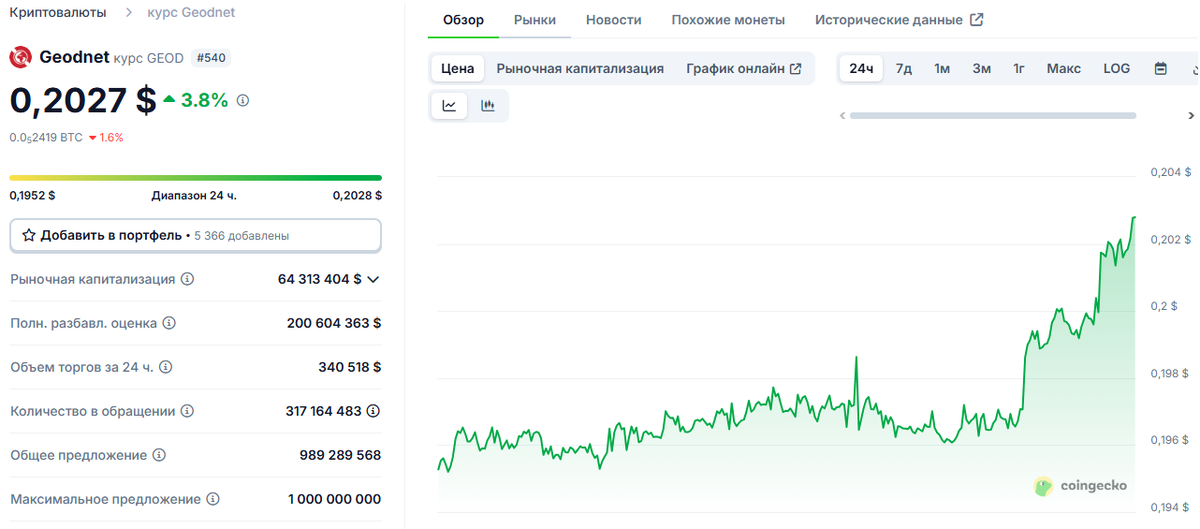Open the Исторические данные tab
Screen dimensions: 1200x529
[x=899, y=20]
